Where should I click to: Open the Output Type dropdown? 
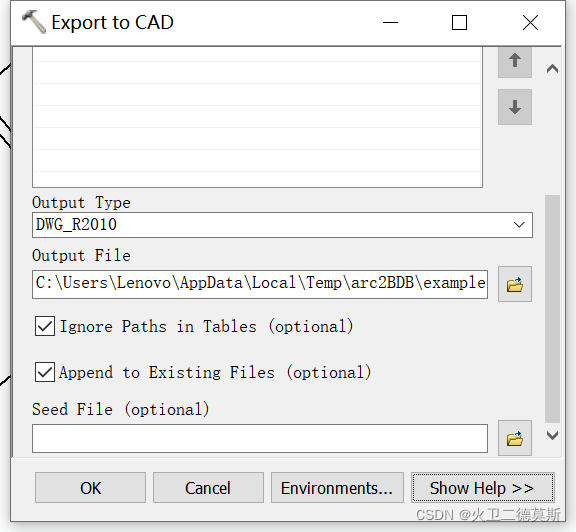click(519, 224)
